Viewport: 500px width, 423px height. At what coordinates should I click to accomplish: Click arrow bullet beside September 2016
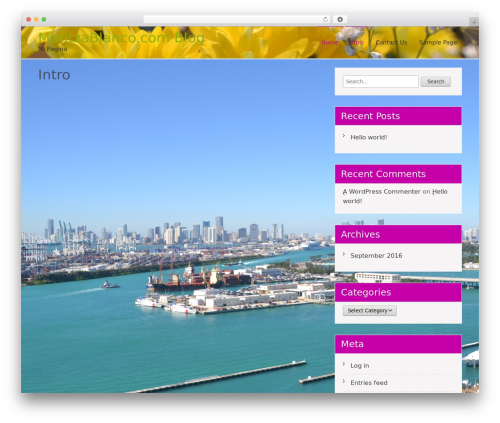344,254
